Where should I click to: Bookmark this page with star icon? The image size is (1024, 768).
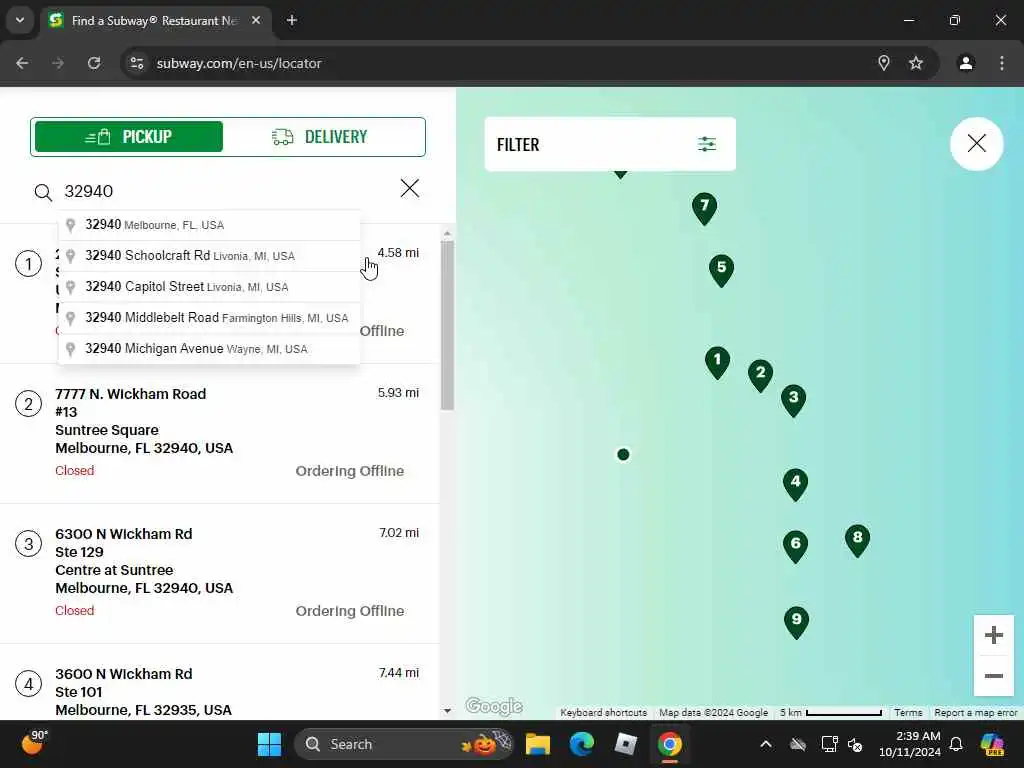pyautogui.click(x=916, y=63)
